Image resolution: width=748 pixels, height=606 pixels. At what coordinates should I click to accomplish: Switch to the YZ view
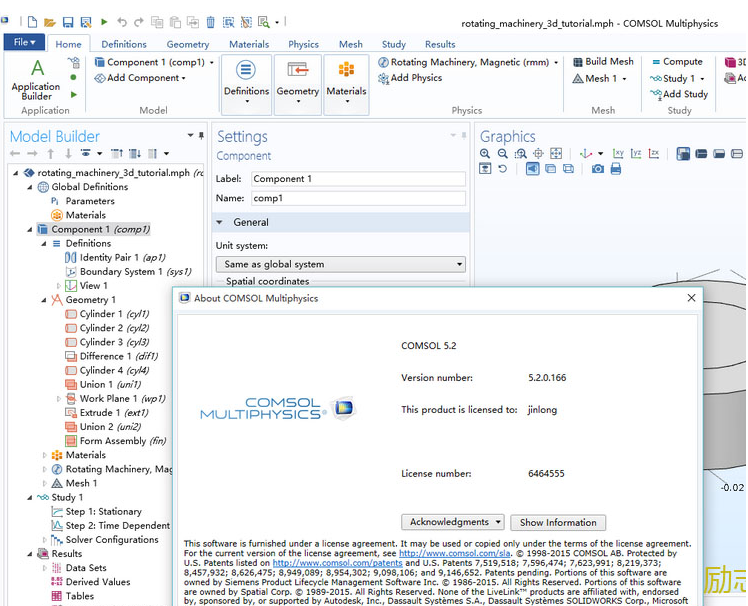point(636,154)
